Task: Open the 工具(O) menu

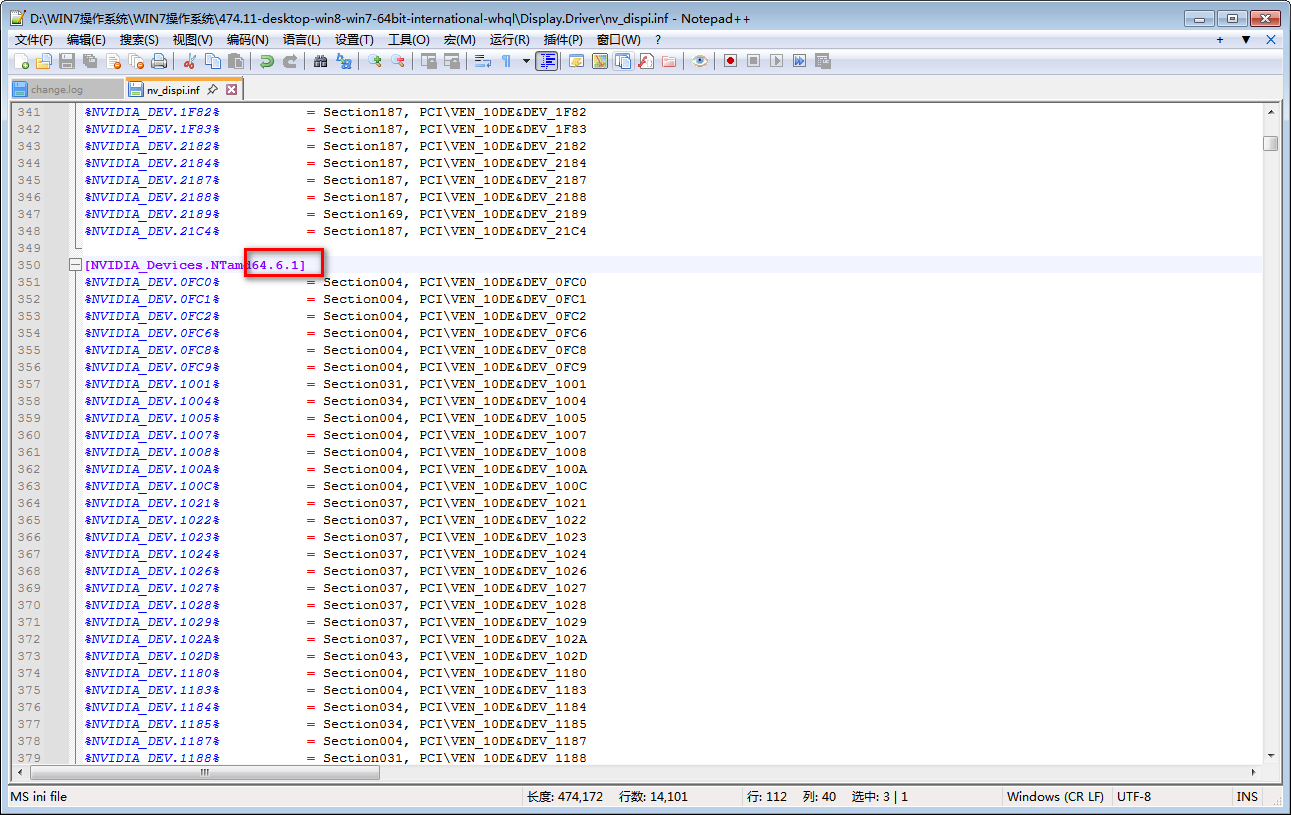Action: [408, 39]
